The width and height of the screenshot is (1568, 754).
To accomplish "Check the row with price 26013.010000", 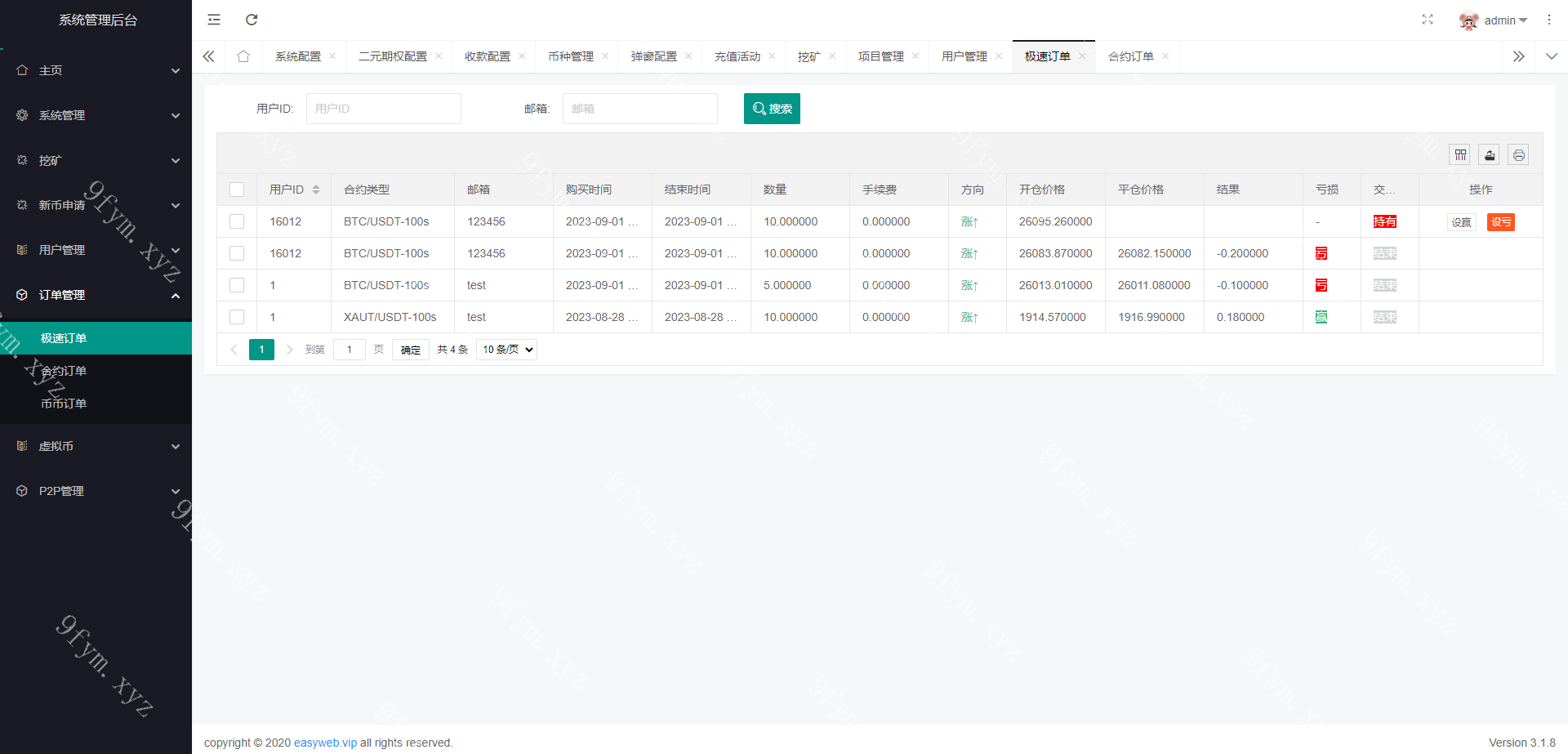I will point(237,285).
